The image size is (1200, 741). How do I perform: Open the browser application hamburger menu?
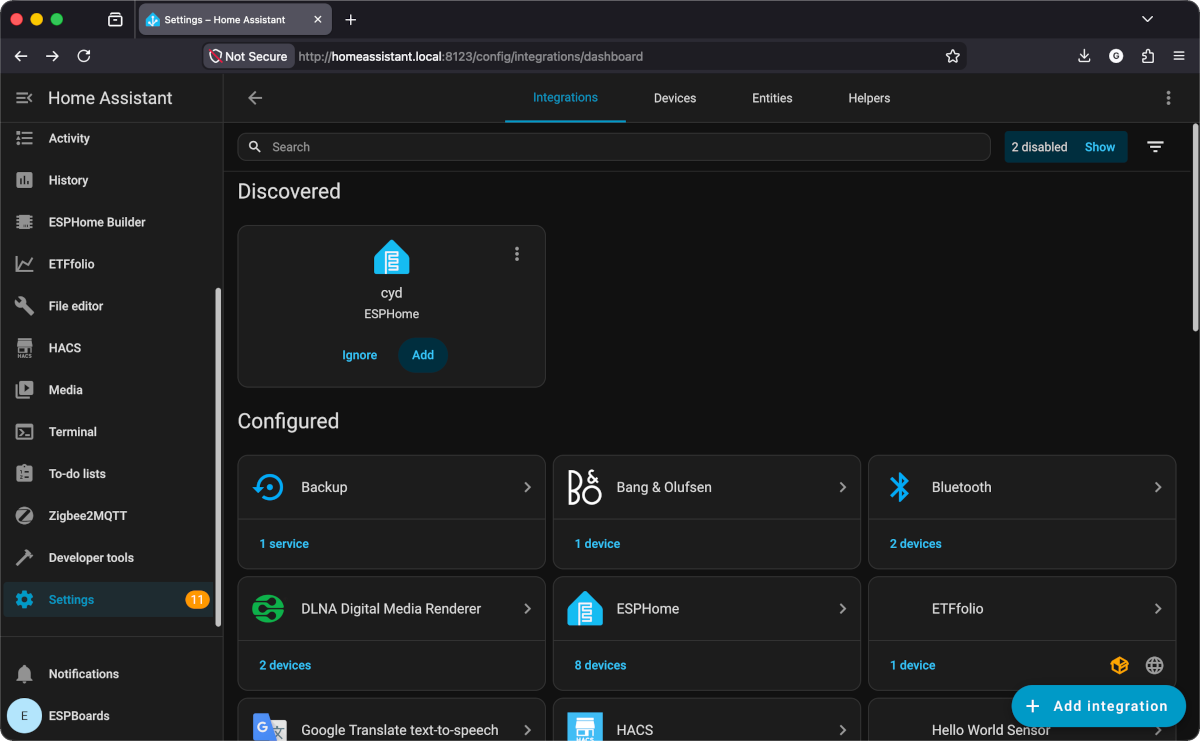point(1179,56)
